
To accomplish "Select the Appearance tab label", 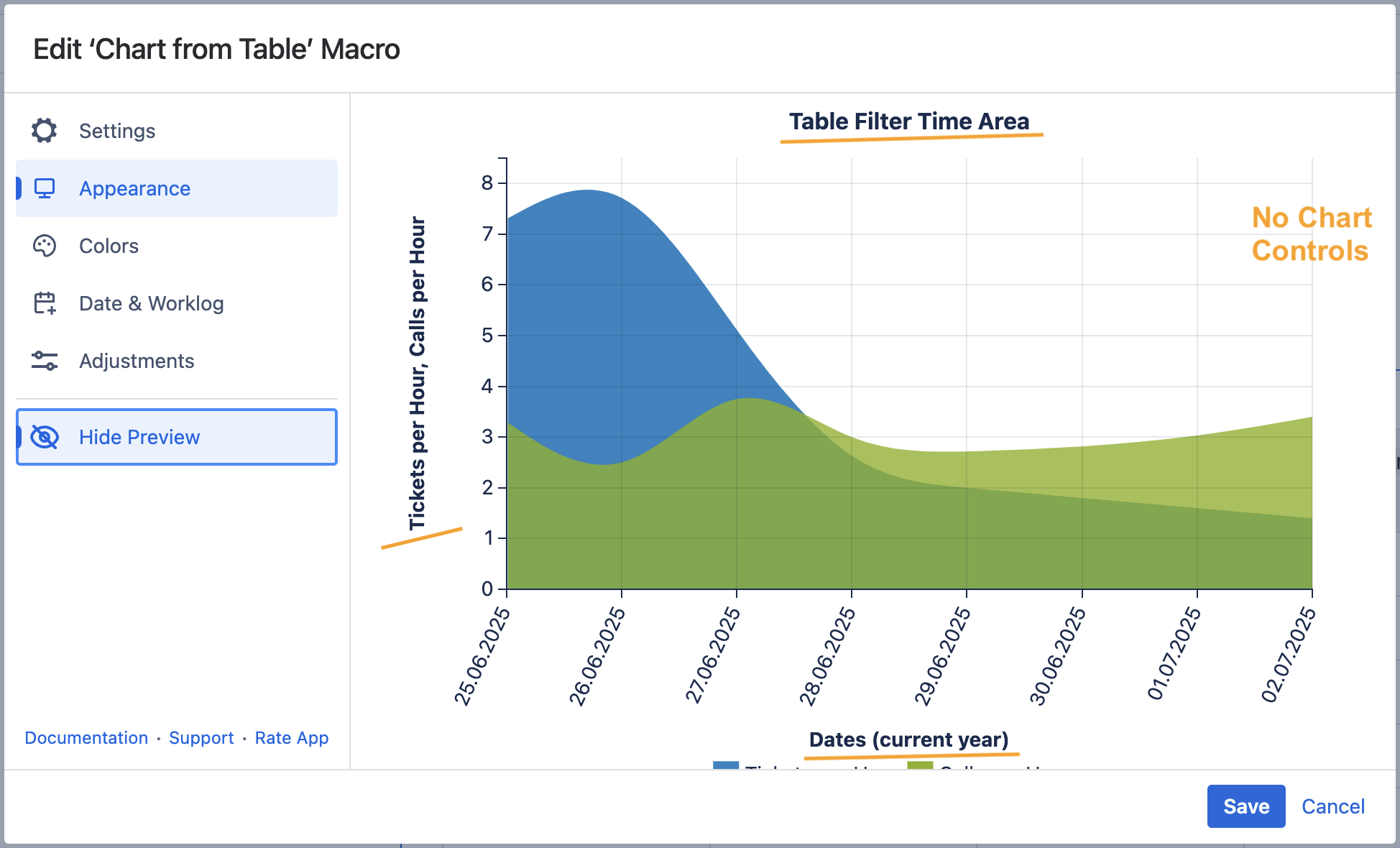I will [x=134, y=188].
